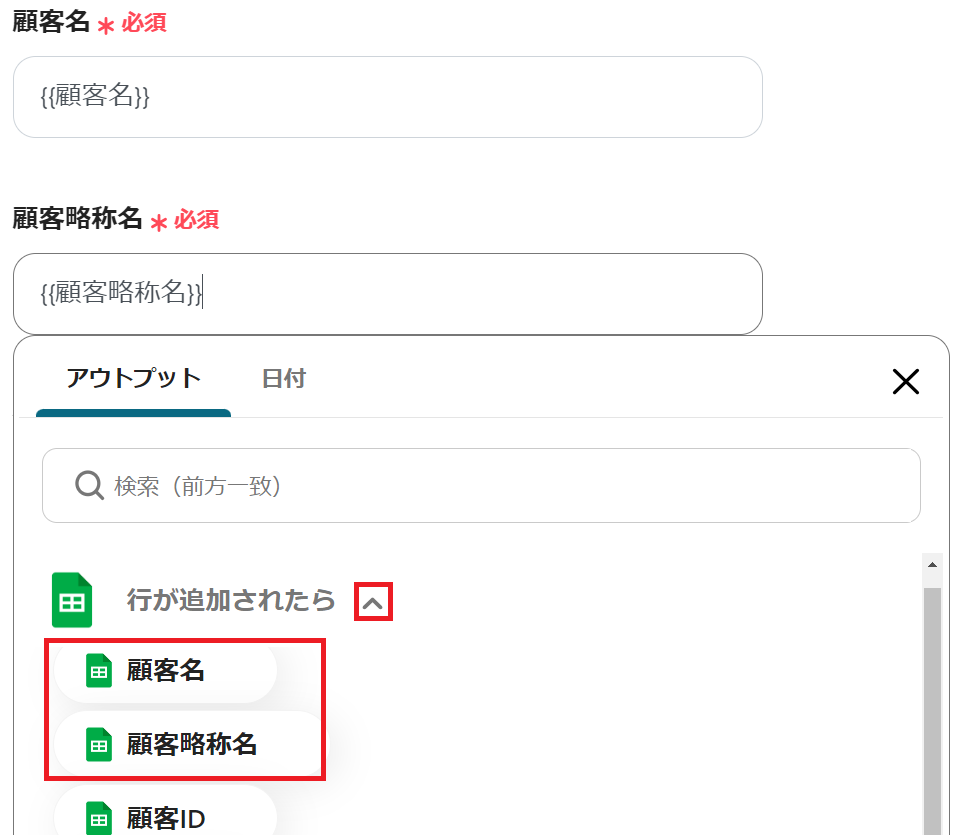Select the 顧客ID output chip
The height and width of the screenshot is (835, 959).
[x=166, y=819]
